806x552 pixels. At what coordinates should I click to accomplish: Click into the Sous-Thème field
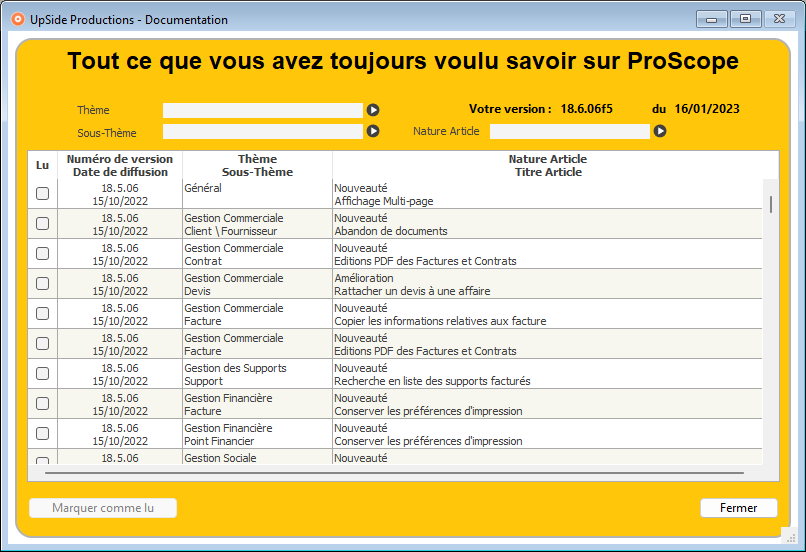tap(263, 132)
